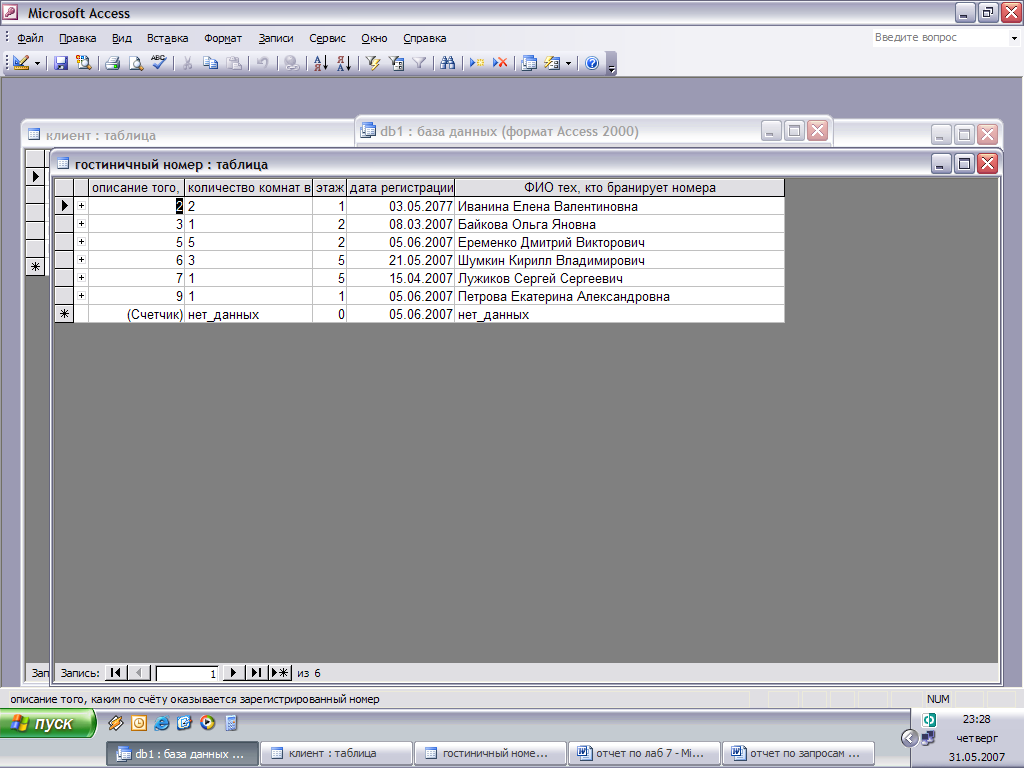The height and width of the screenshot is (768, 1024).
Task: Open 'отчет по лаб 7' Word taskbar item
Action: [x=645, y=753]
